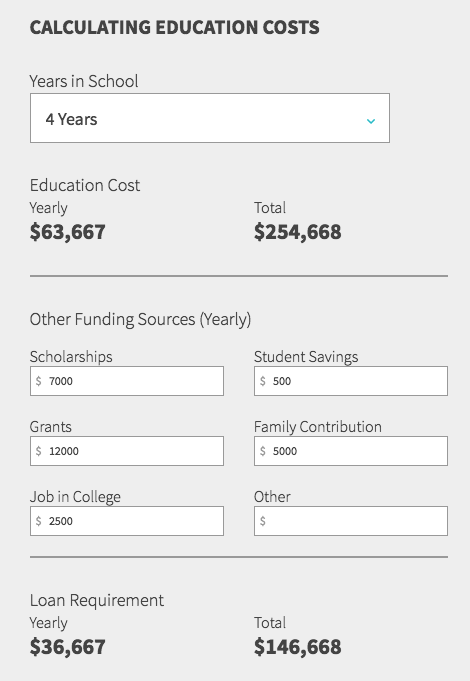
Task: Select the total education cost $254,668
Action: click(298, 231)
